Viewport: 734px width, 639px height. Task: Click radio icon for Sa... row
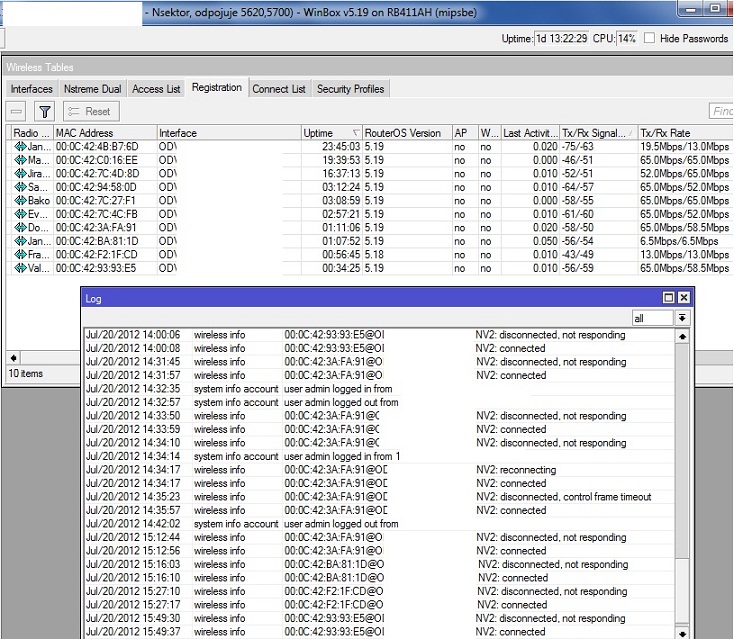click(x=20, y=187)
